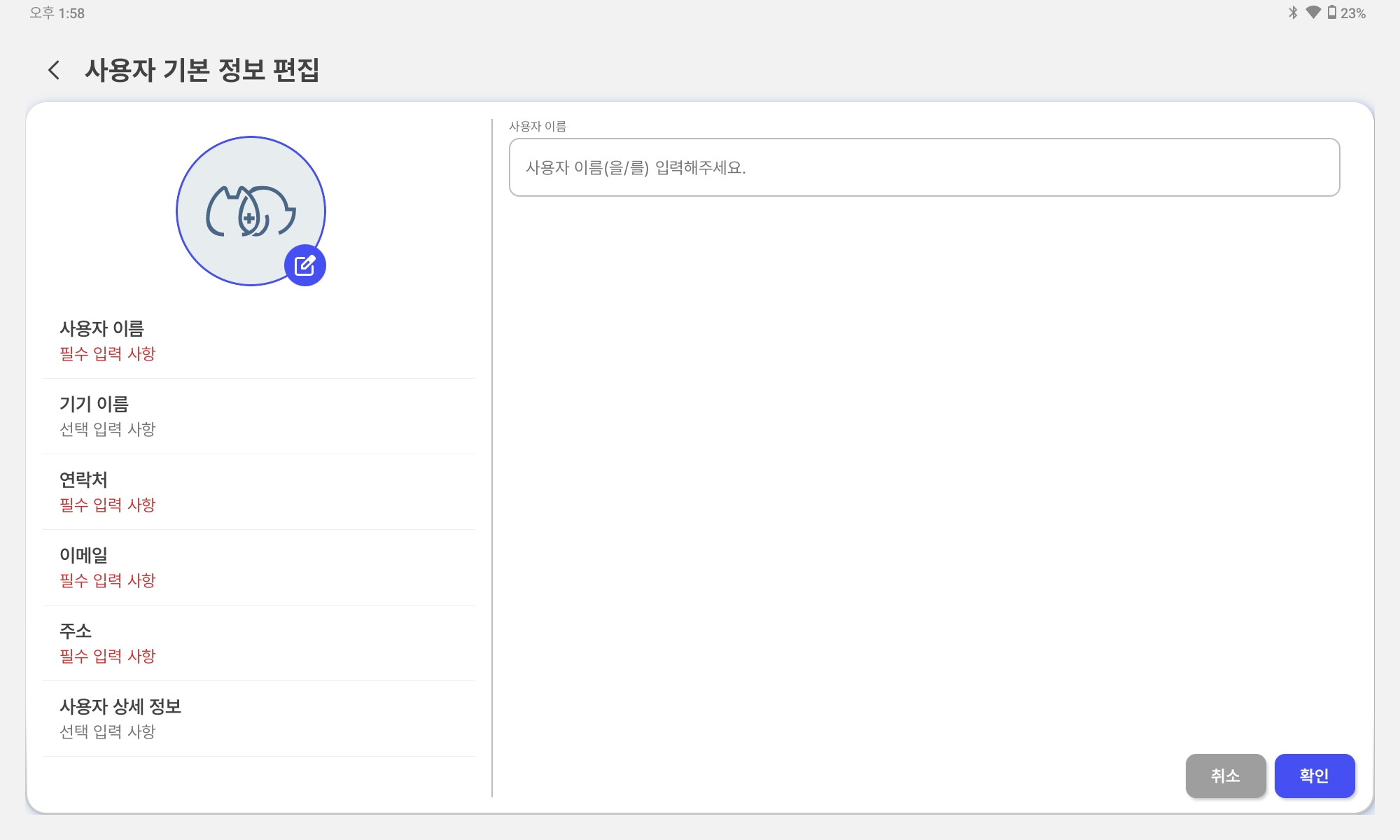The height and width of the screenshot is (840, 1400).
Task: Go back using the arrow icon
Action: pyautogui.click(x=54, y=70)
